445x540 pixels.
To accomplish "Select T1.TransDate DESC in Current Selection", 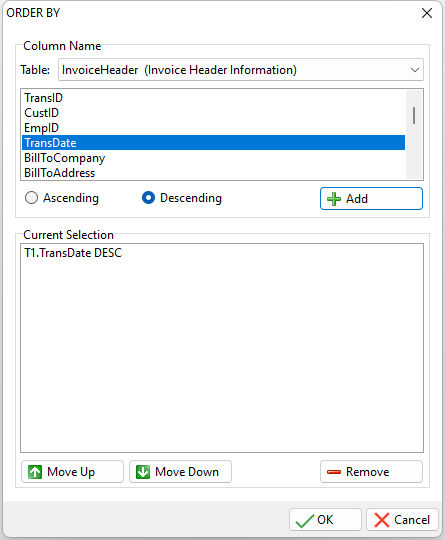I will pyautogui.click(x=73, y=253).
